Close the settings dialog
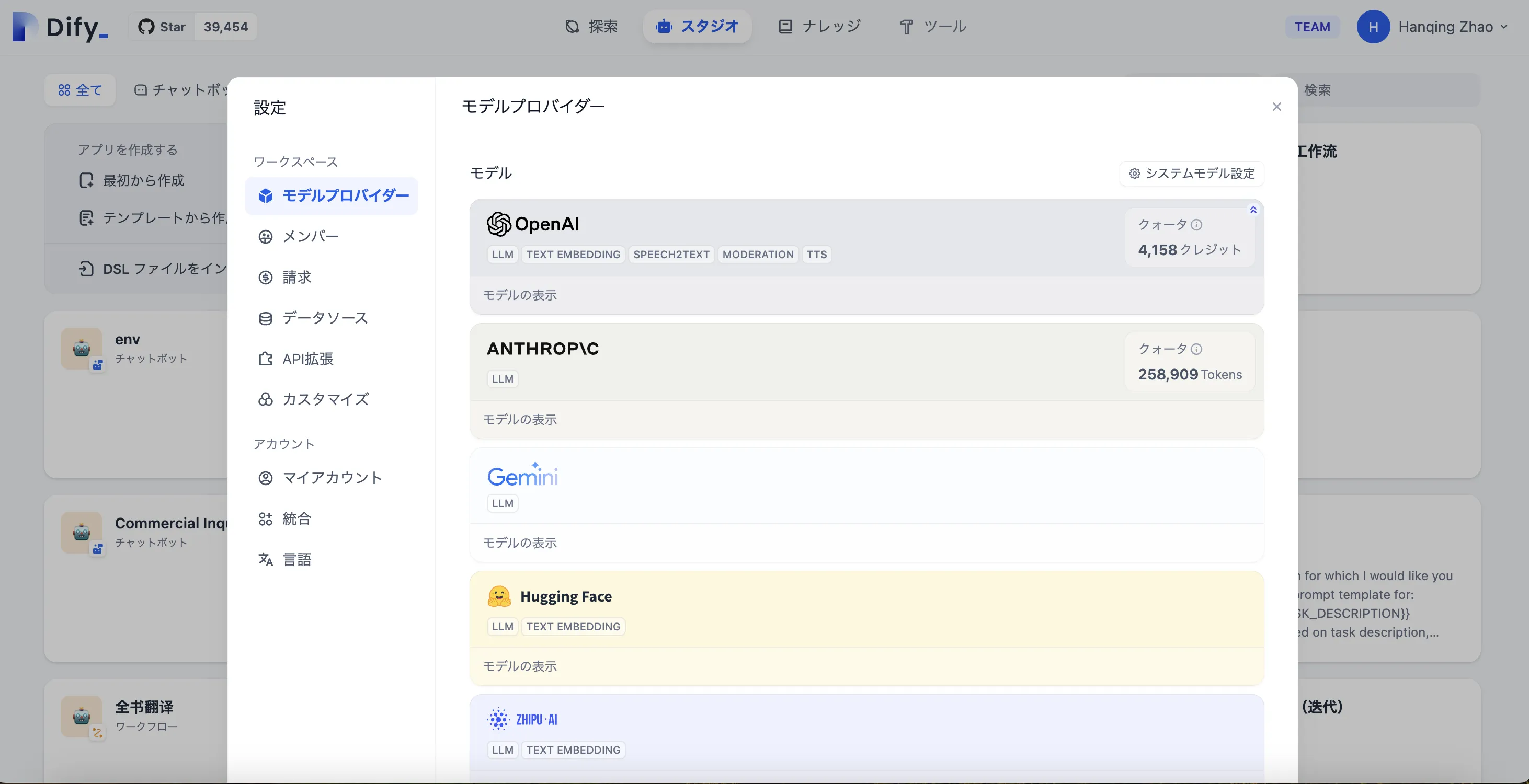1529x784 pixels. 1277,107
